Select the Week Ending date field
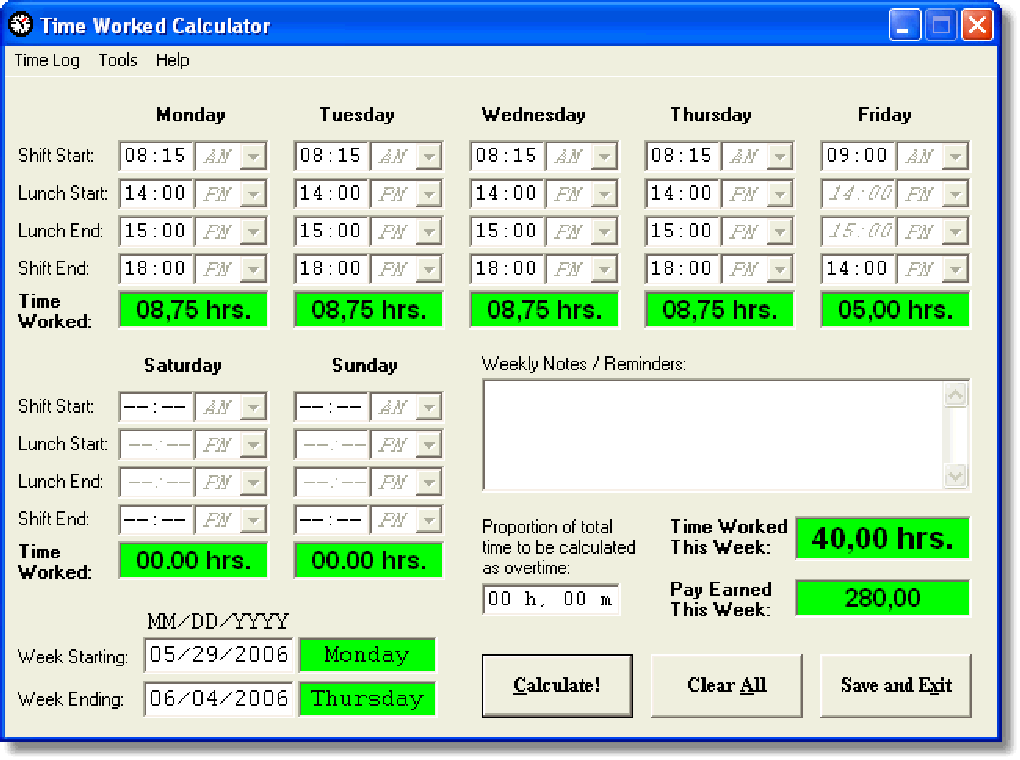1020x760 pixels. 218,699
